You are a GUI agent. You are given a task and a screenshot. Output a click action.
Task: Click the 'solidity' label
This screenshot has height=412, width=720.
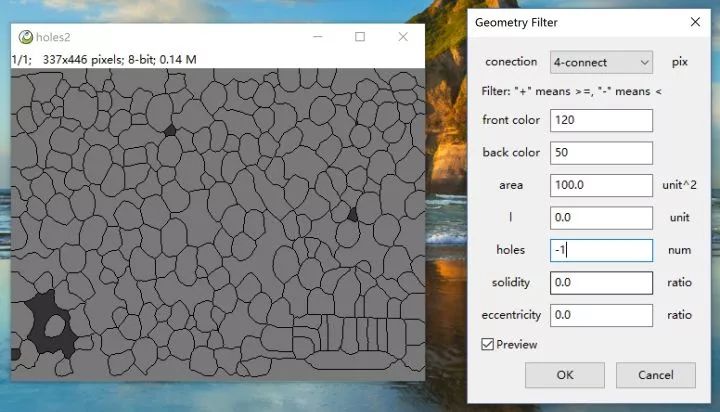(x=511, y=282)
